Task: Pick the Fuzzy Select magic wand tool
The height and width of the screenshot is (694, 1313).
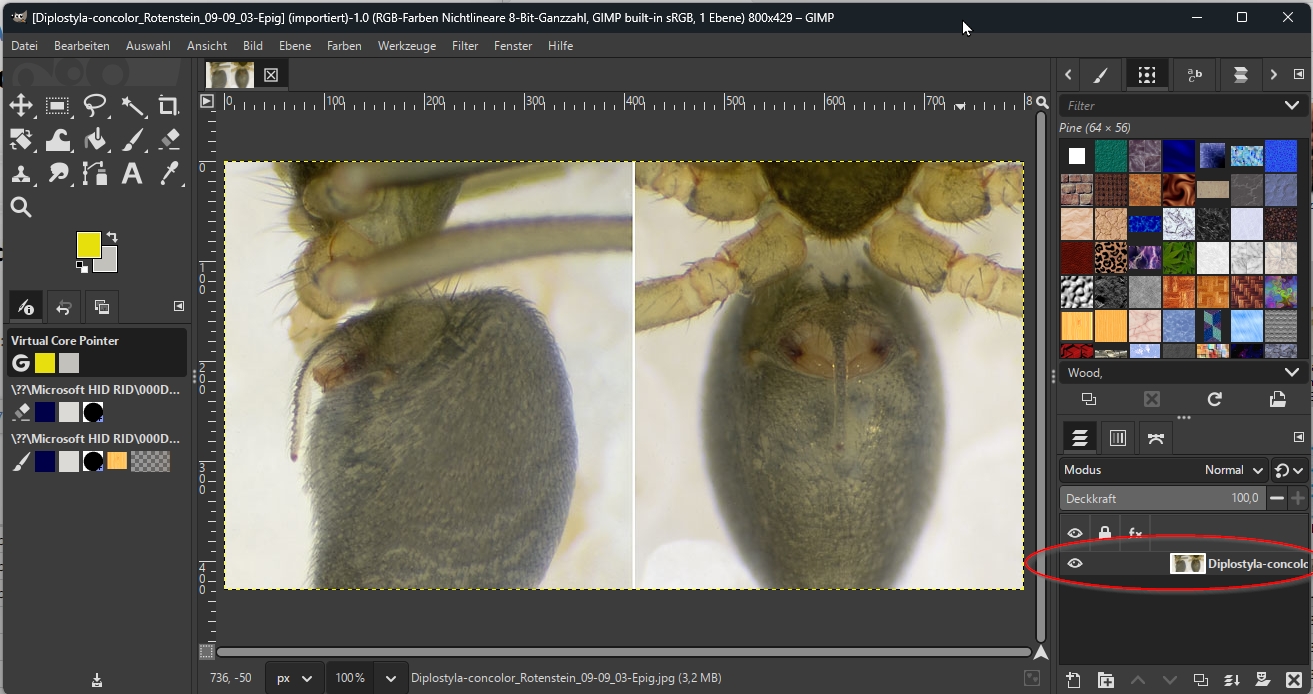Action: tap(132, 106)
